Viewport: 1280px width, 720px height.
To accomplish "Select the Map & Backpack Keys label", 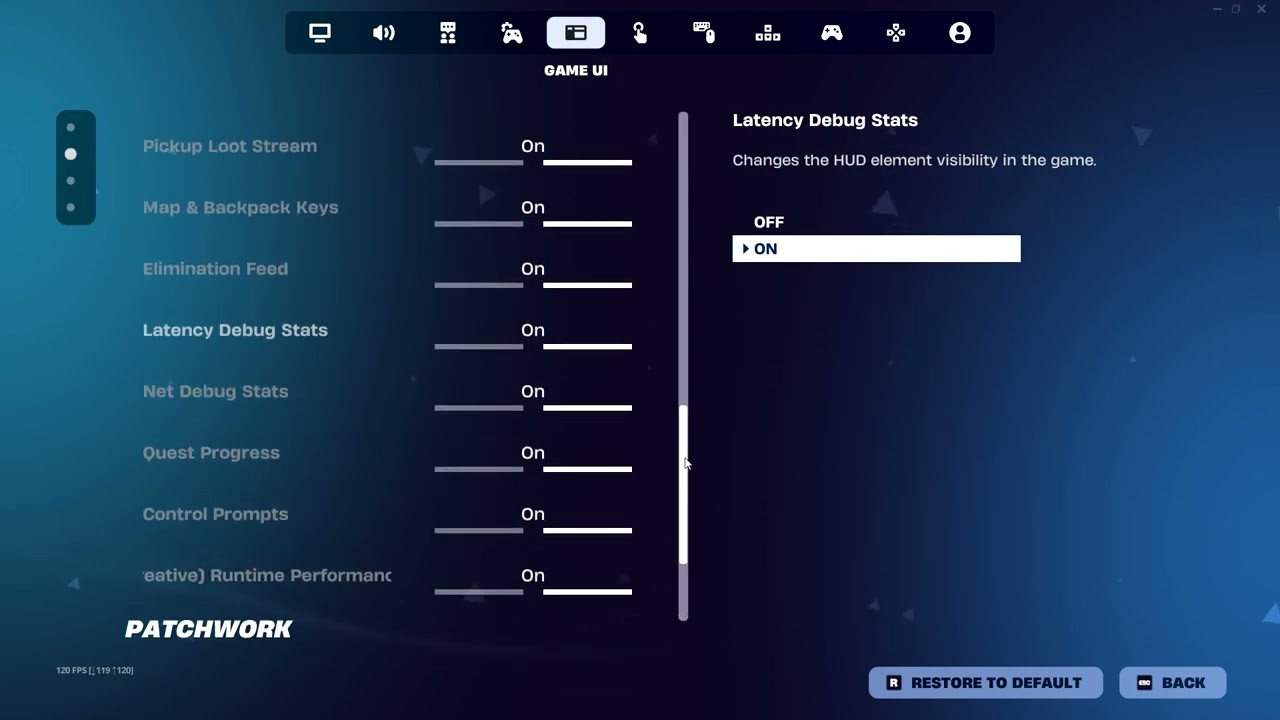I will [x=241, y=208].
